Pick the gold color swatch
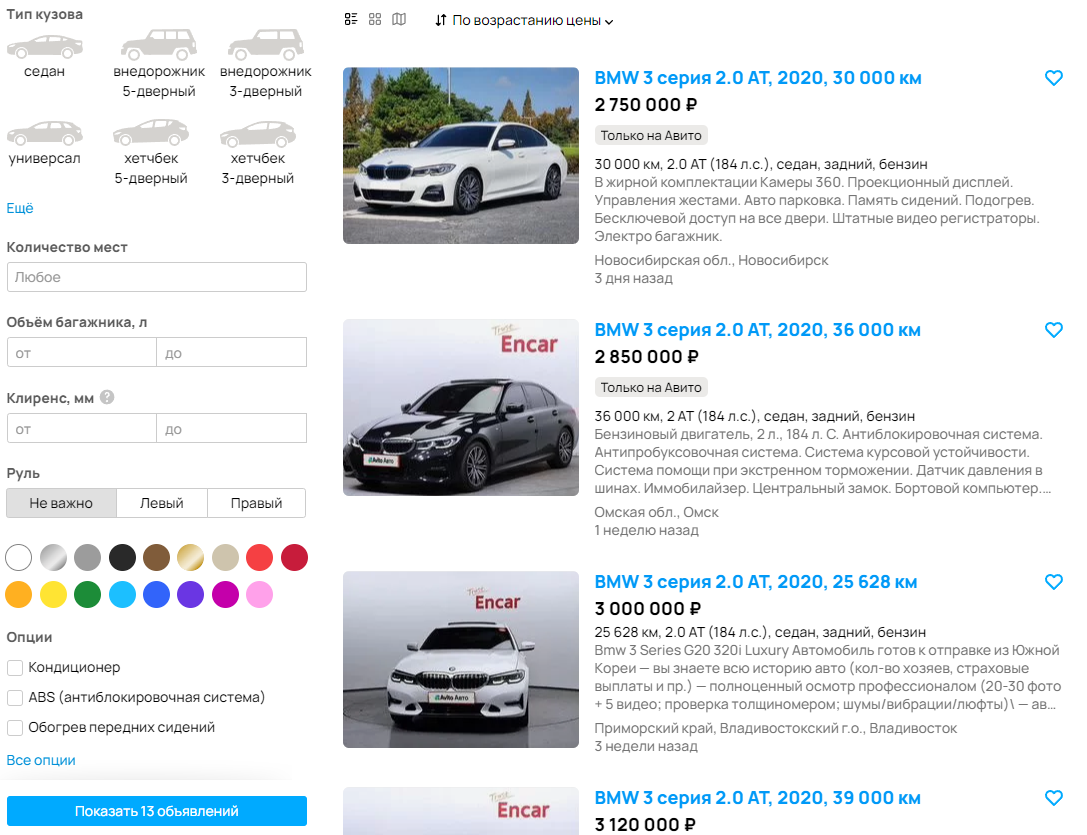Viewport: 1087px width, 835px height. (191, 558)
